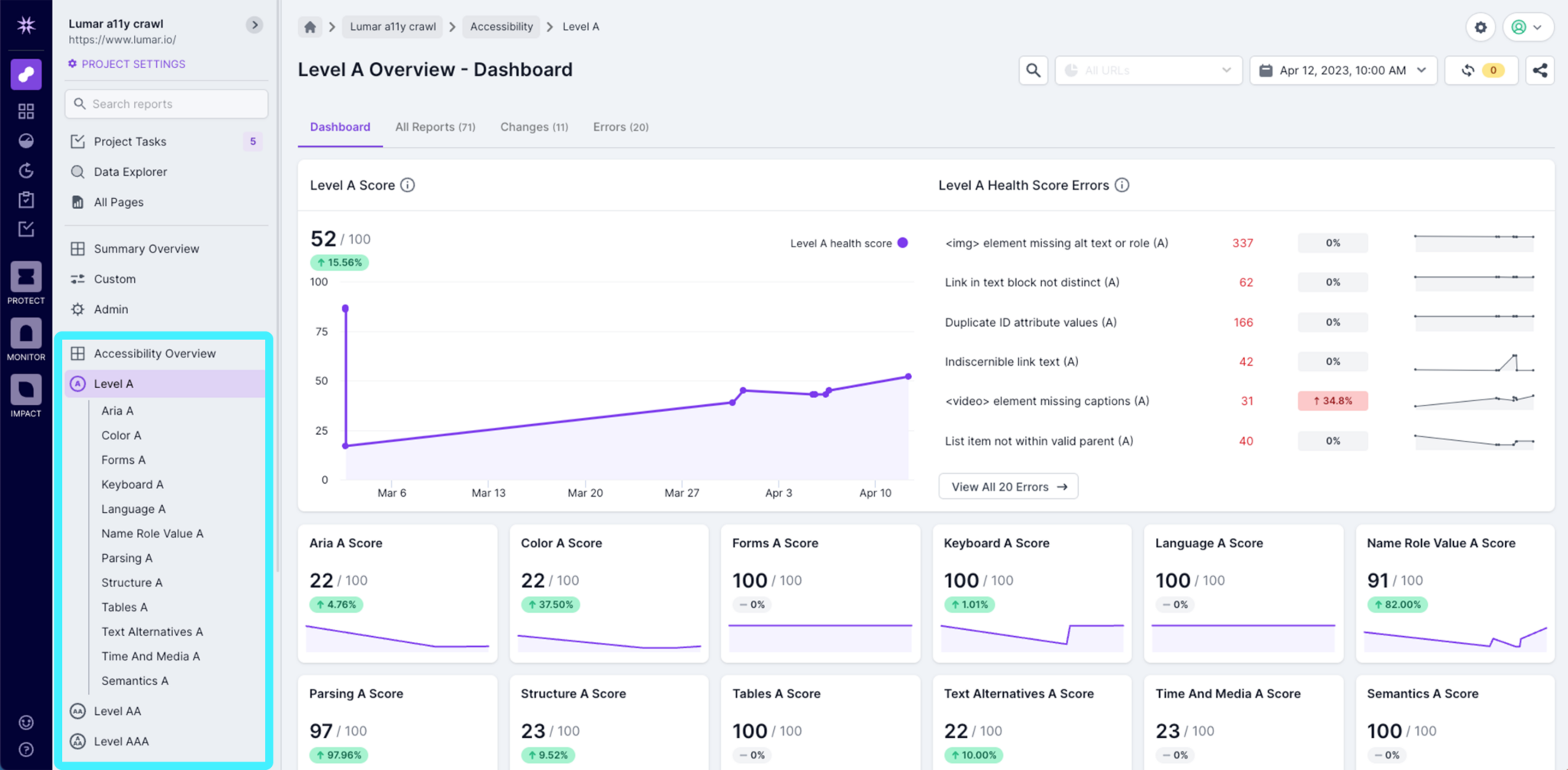The height and width of the screenshot is (770, 1568).
Task: Click the Search reports input field
Action: click(x=165, y=103)
